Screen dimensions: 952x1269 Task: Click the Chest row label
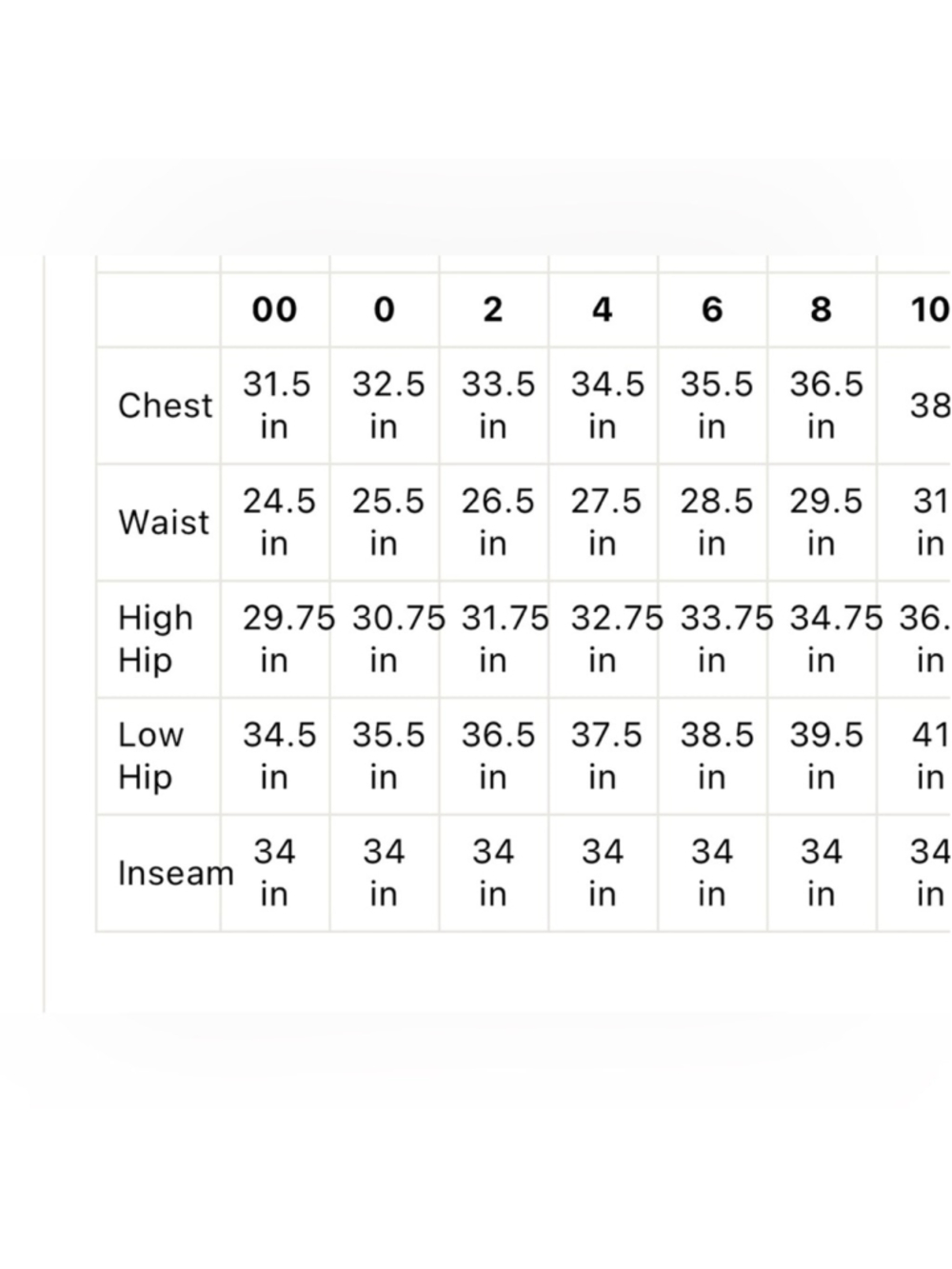(x=165, y=406)
